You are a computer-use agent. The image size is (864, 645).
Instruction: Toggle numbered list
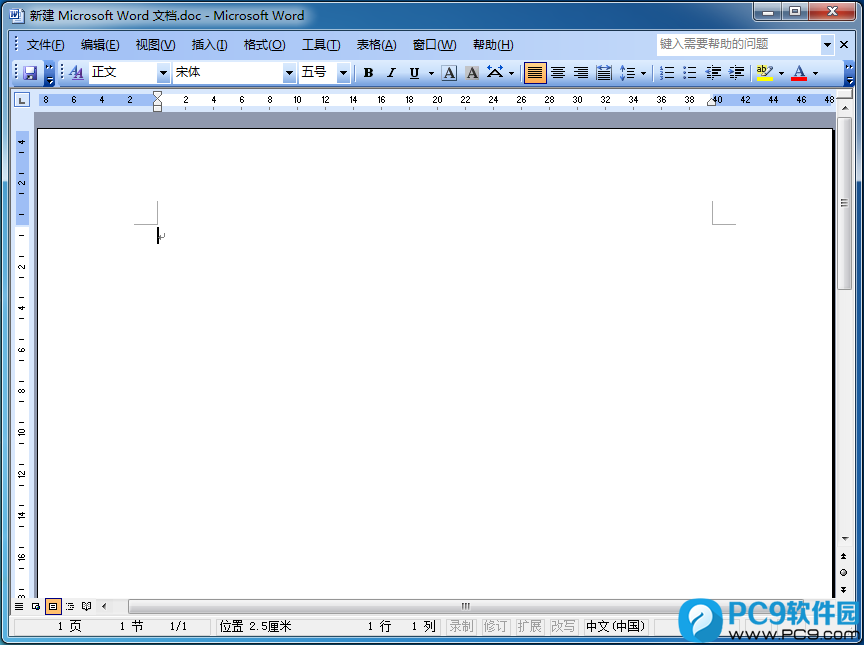pyautogui.click(x=667, y=73)
